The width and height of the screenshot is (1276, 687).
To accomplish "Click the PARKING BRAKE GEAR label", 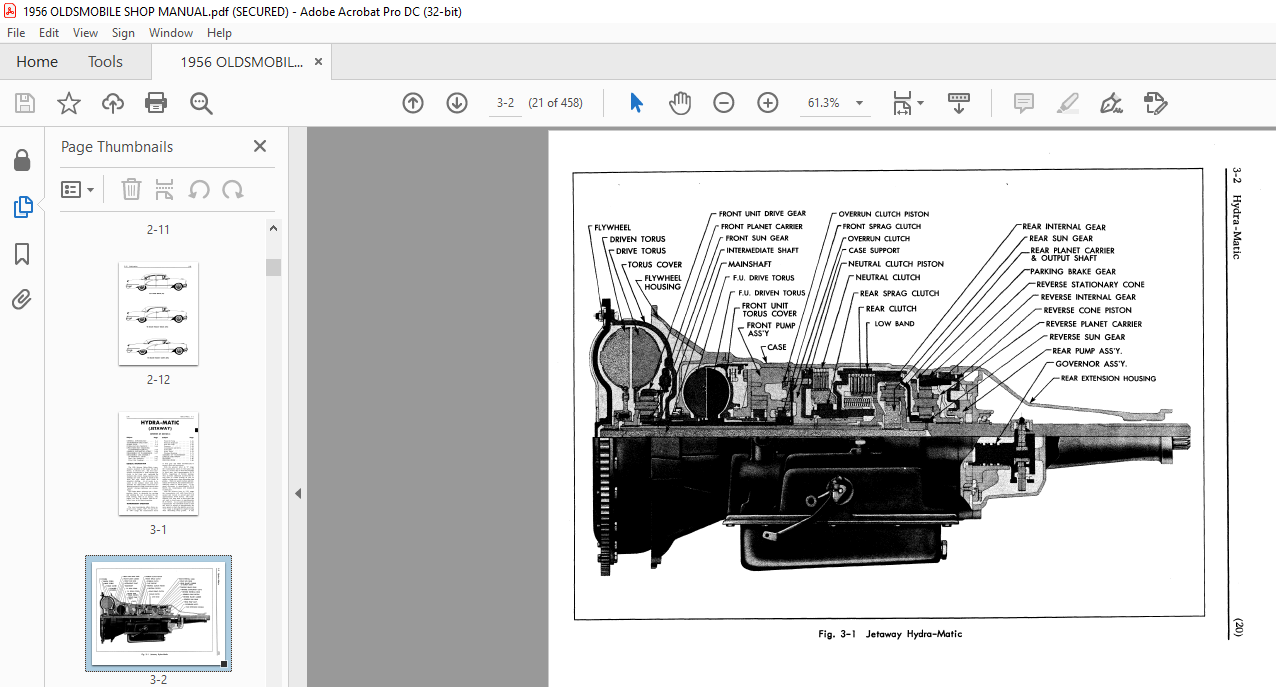I will [1073, 271].
